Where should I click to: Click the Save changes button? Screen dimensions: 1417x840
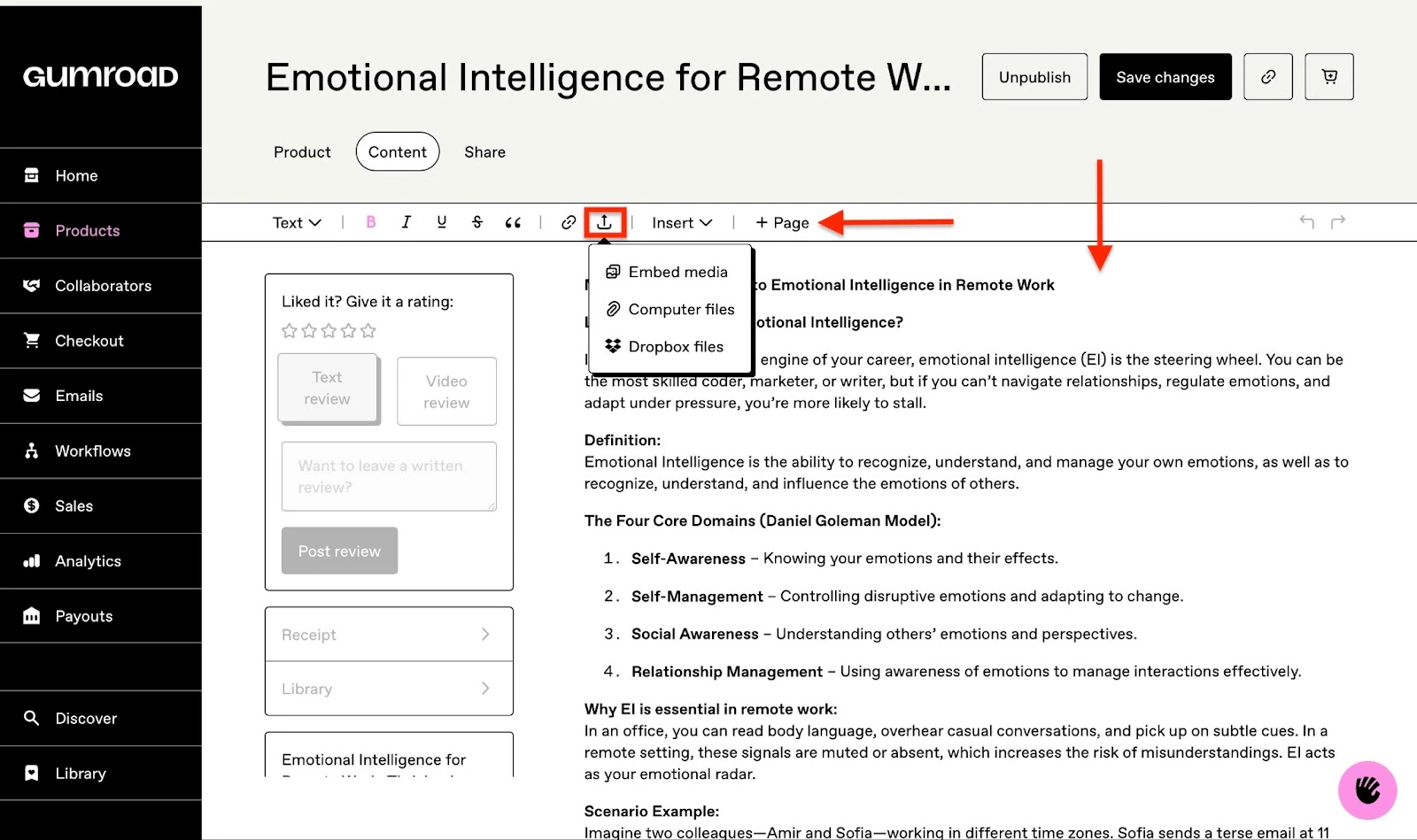click(1165, 77)
